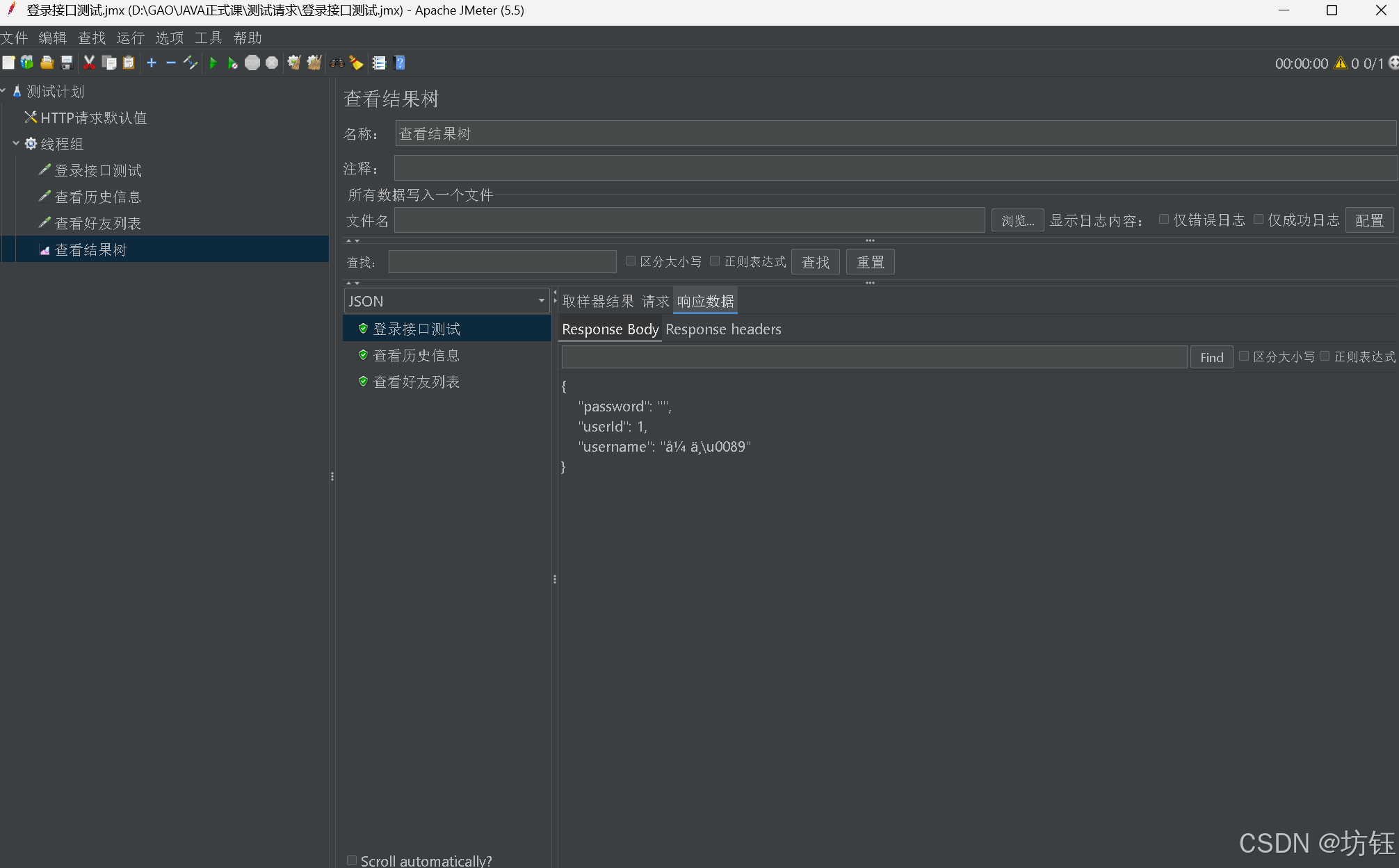
Task: Open the 选项 menu
Action: [170, 38]
